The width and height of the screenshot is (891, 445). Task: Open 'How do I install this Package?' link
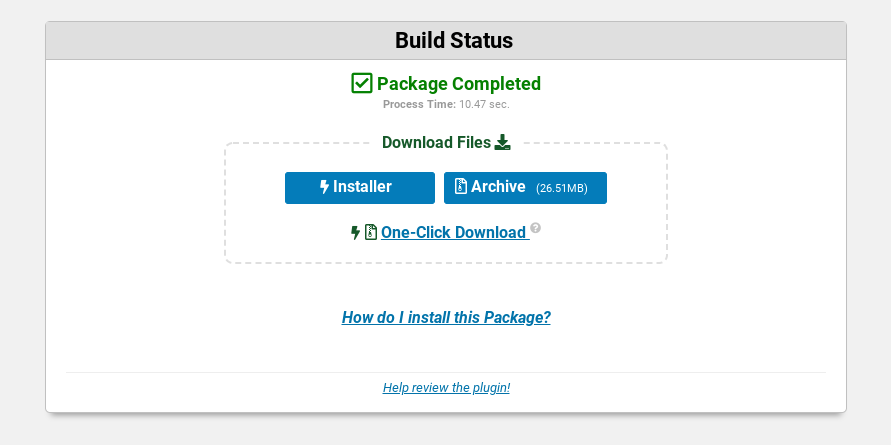click(446, 318)
